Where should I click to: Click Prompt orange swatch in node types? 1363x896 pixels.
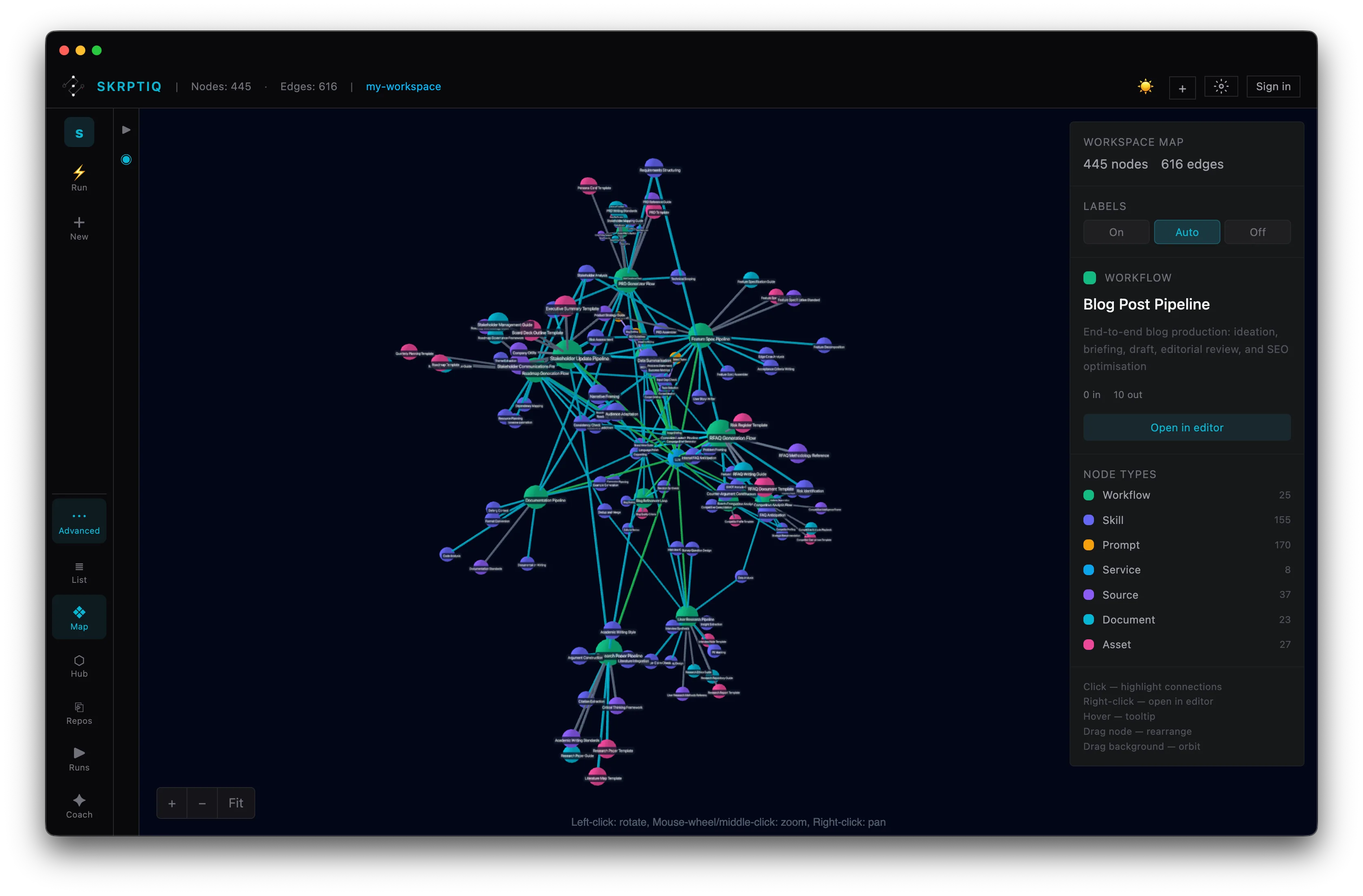1089,545
